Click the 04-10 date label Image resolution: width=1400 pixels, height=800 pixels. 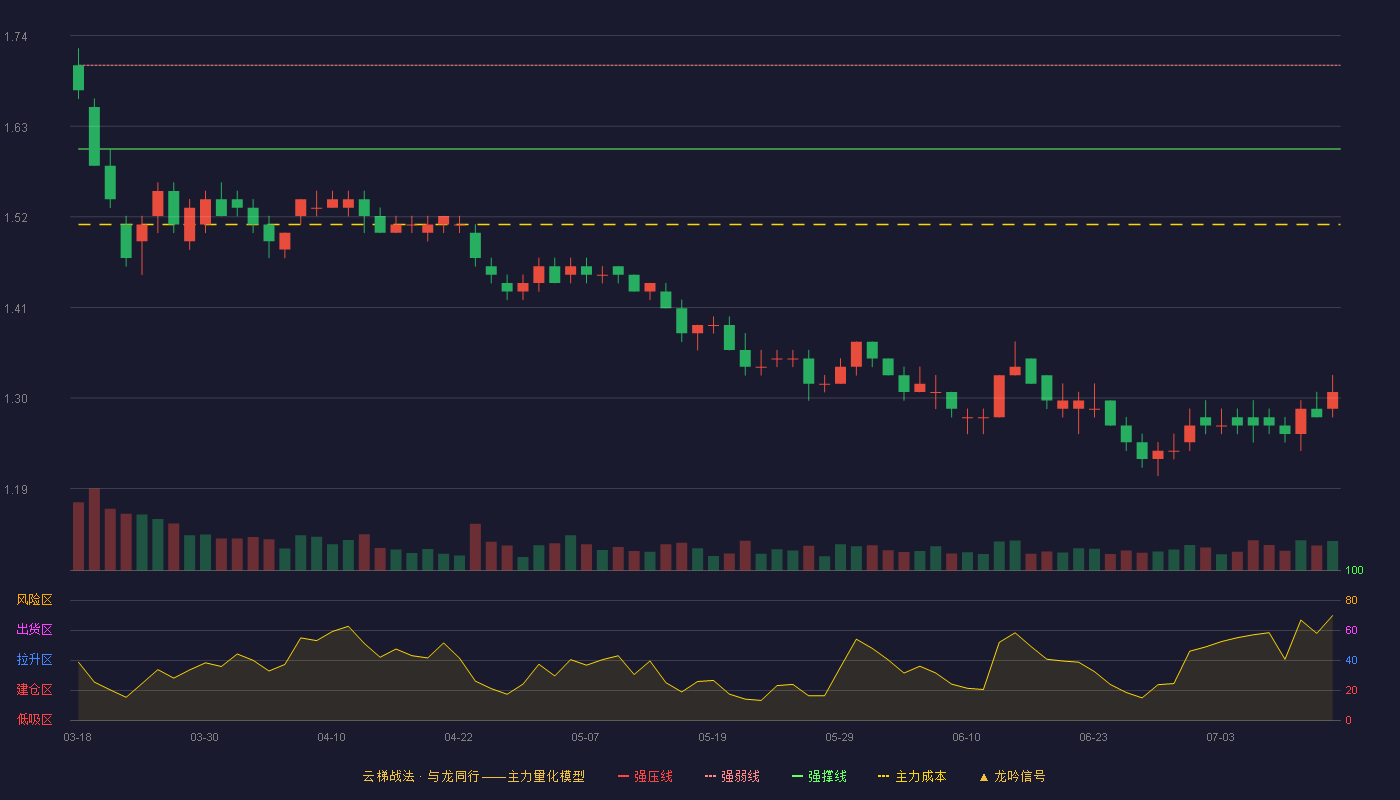[x=331, y=737]
